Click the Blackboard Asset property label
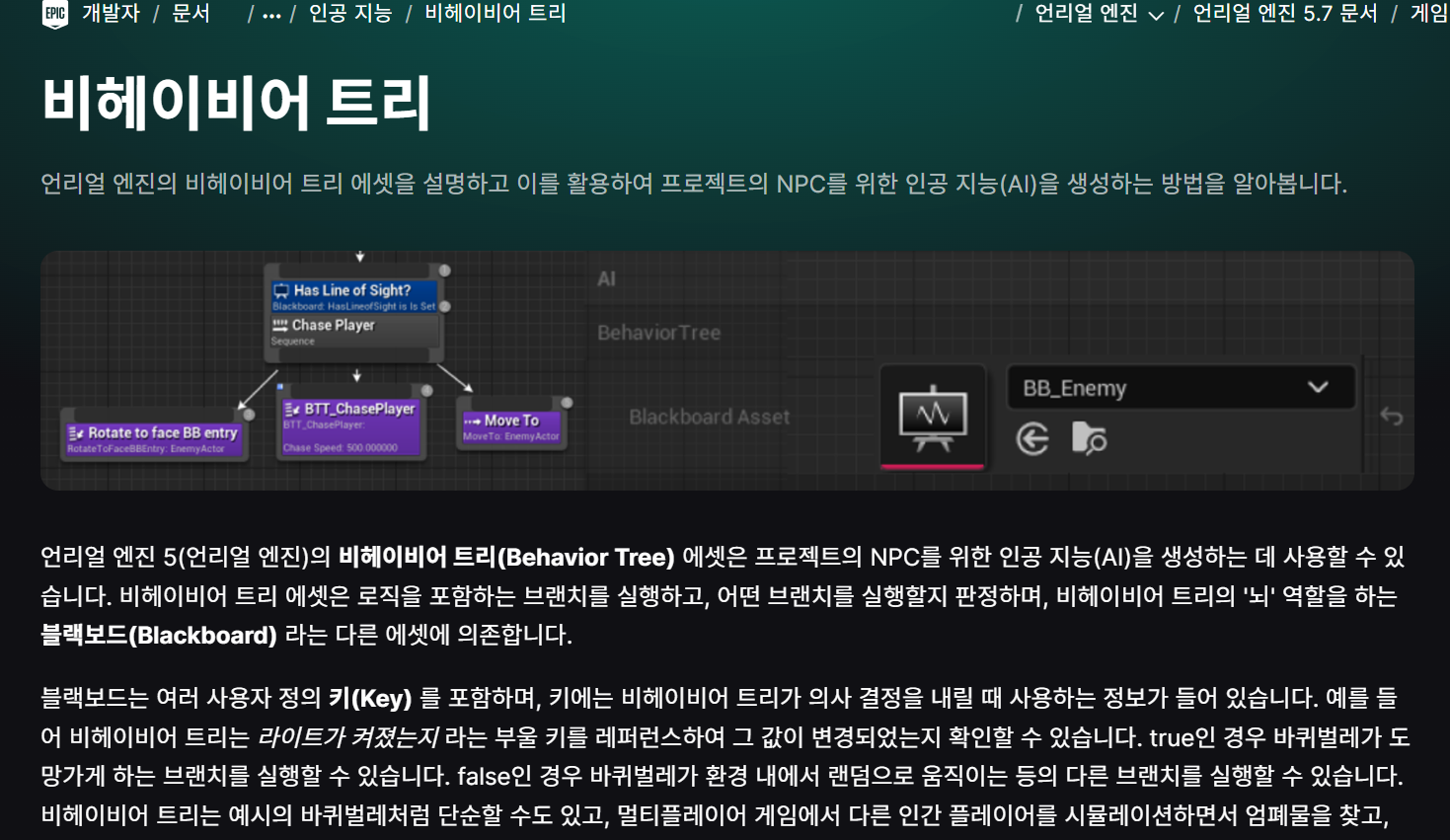The width and height of the screenshot is (1450, 840). [x=710, y=418]
